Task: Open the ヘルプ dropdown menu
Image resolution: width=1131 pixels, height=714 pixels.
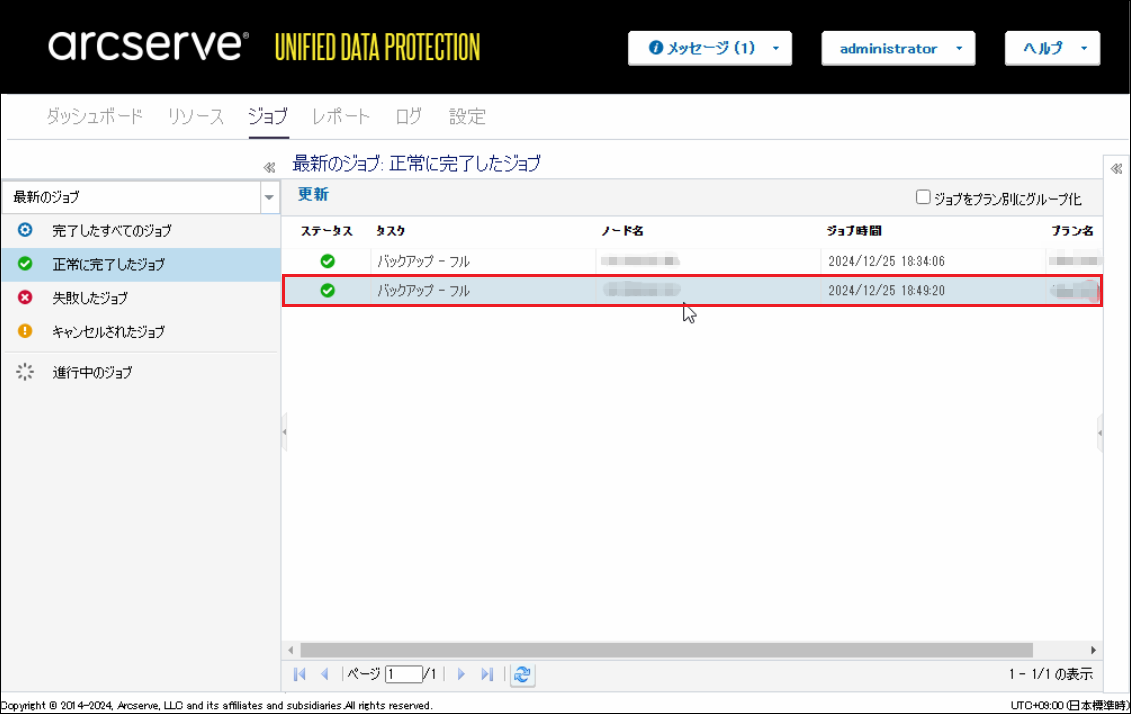Action: click(x=1052, y=48)
